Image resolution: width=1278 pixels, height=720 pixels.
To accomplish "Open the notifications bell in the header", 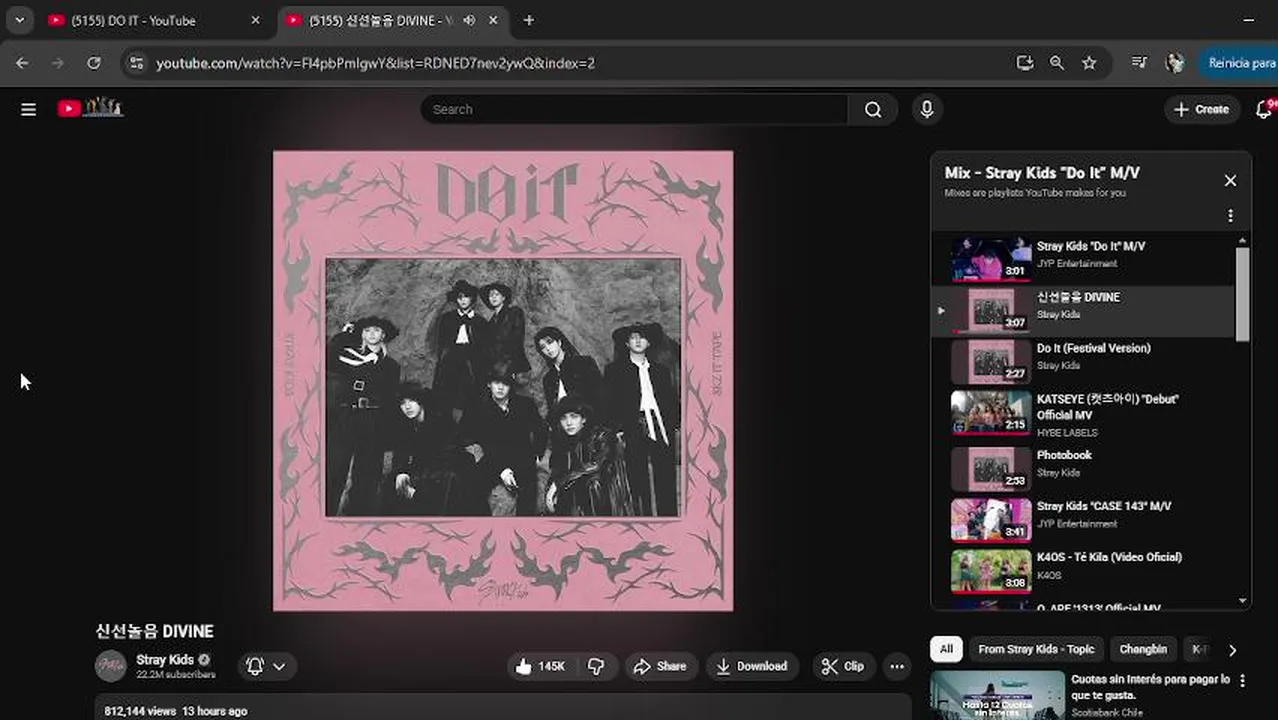I will pos(1264,109).
